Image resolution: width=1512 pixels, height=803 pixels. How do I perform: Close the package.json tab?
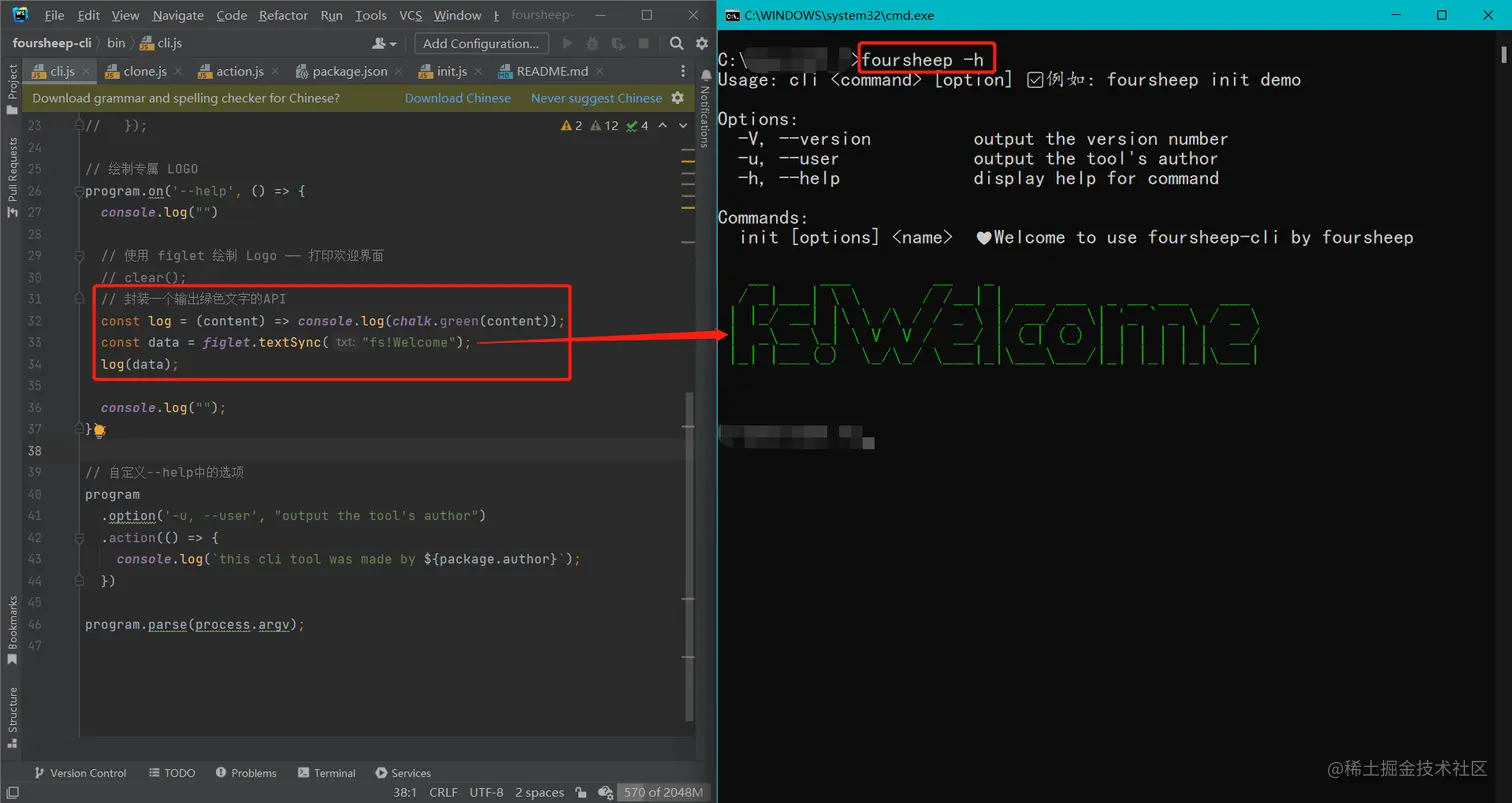398,72
